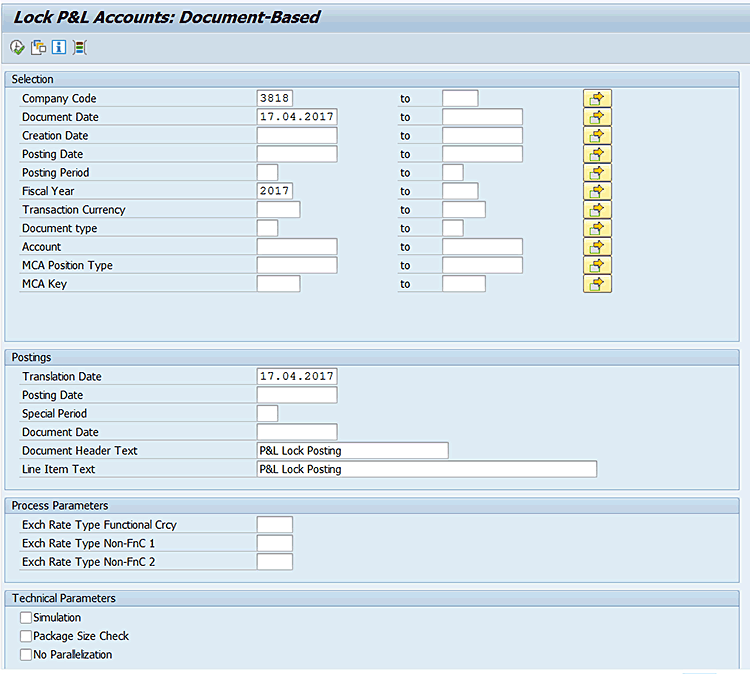The width and height of the screenshot is (750, 674).
Task: Open multiple selection for Creation Date
Action: pos(597,136)
